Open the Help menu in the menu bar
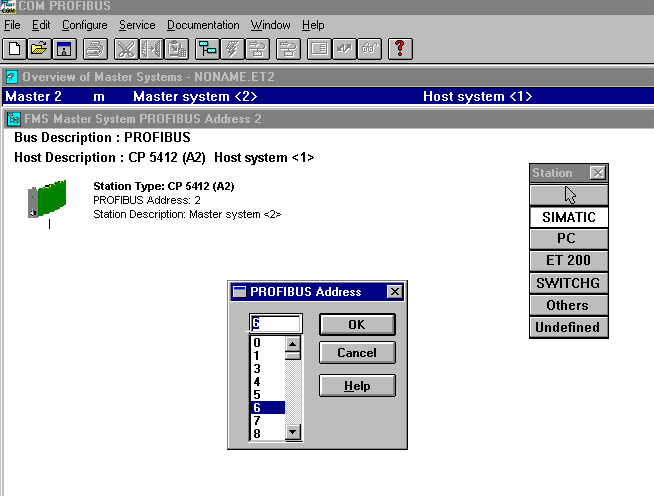Image resolution: width=654 pixels, height=496 pixels. (313, 25)
